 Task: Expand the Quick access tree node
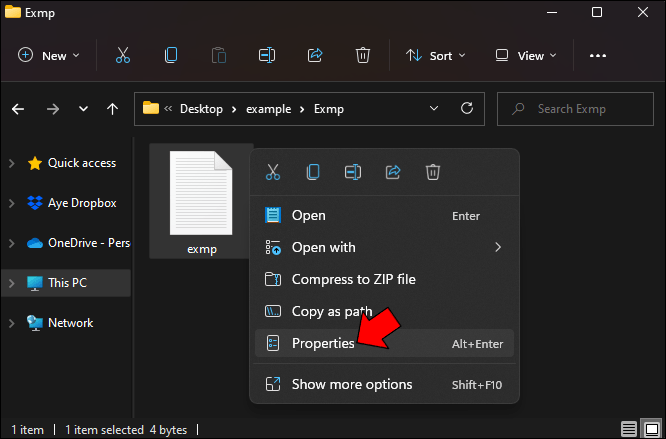[x=12, y=163]
